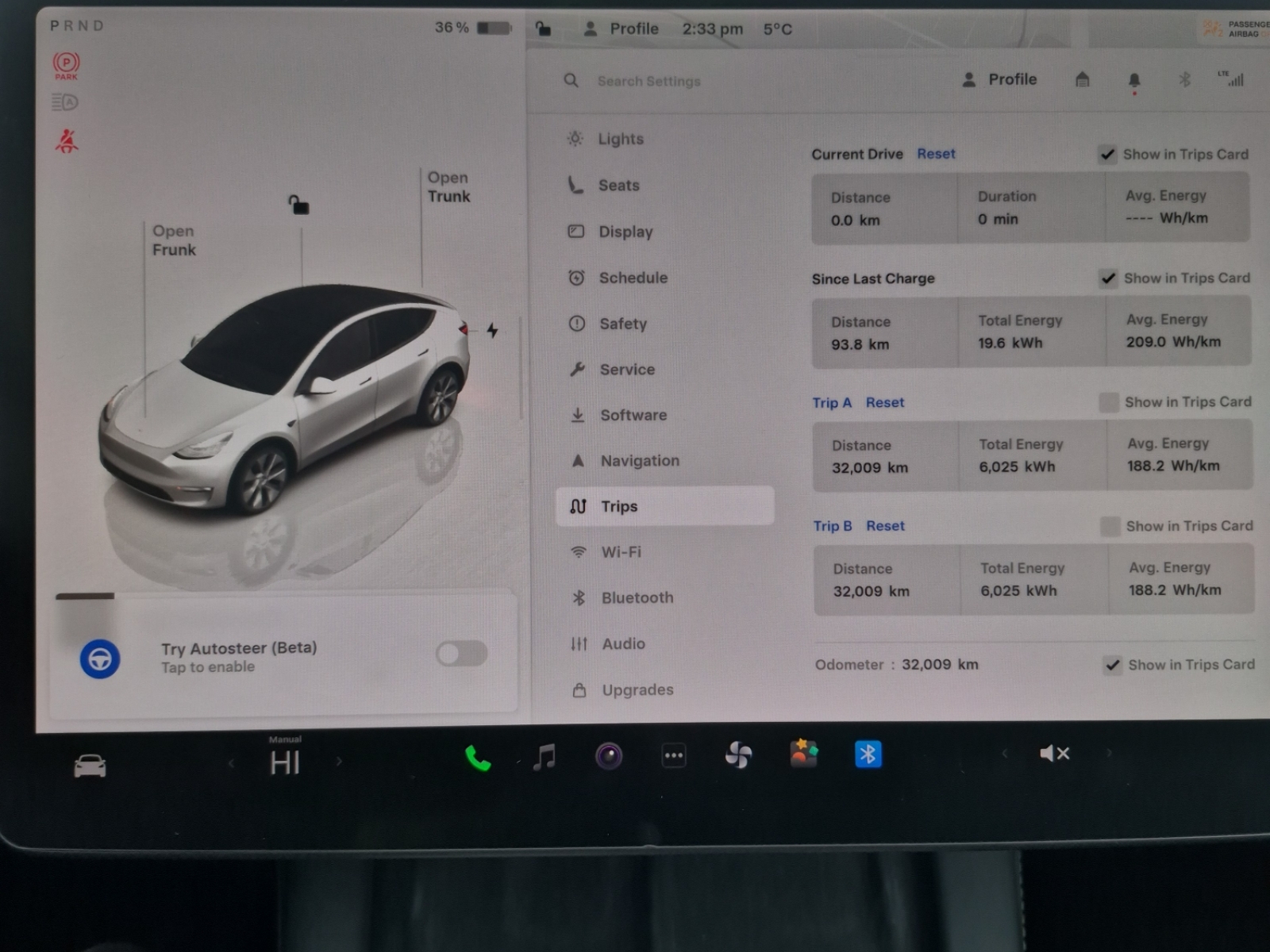
Task: Open the Toybox arcade icon
Action: [x=803, y=754]
